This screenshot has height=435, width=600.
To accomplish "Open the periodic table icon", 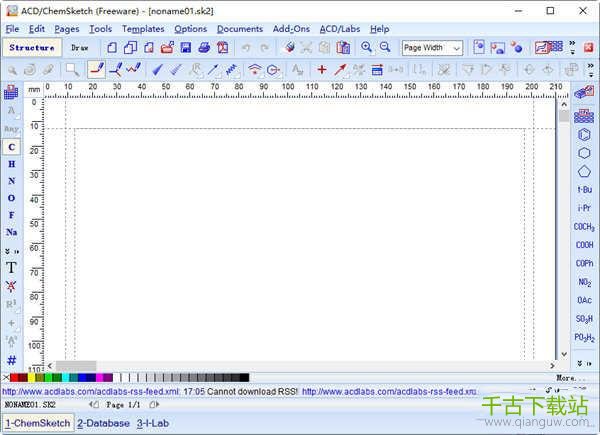I will coord(11,92).
